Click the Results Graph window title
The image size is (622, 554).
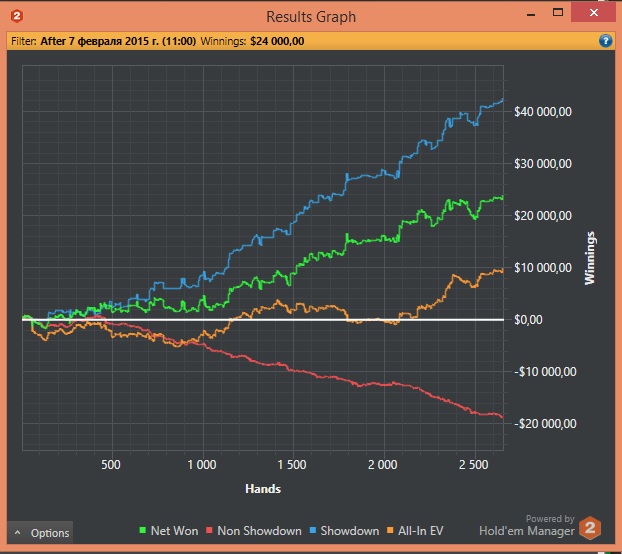click(x=311, y=17)
